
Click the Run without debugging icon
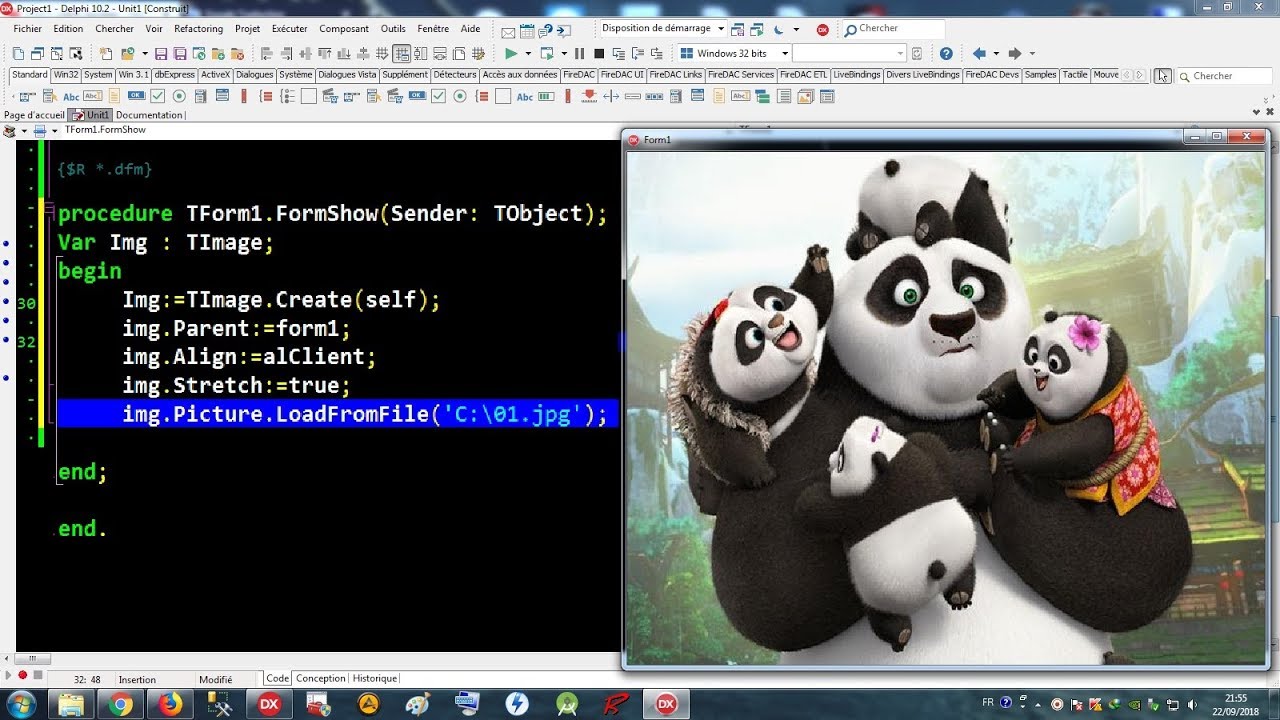[547, 53]
